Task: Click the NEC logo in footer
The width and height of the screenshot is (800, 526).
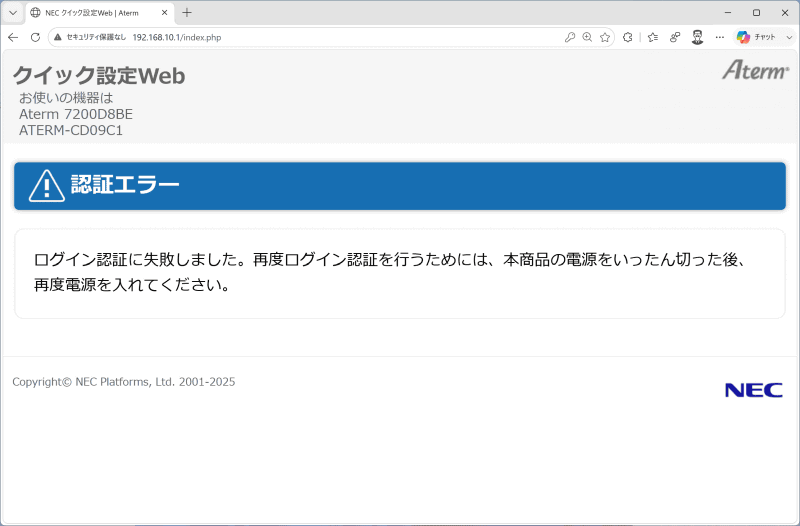Action: [x=754, y=390]
